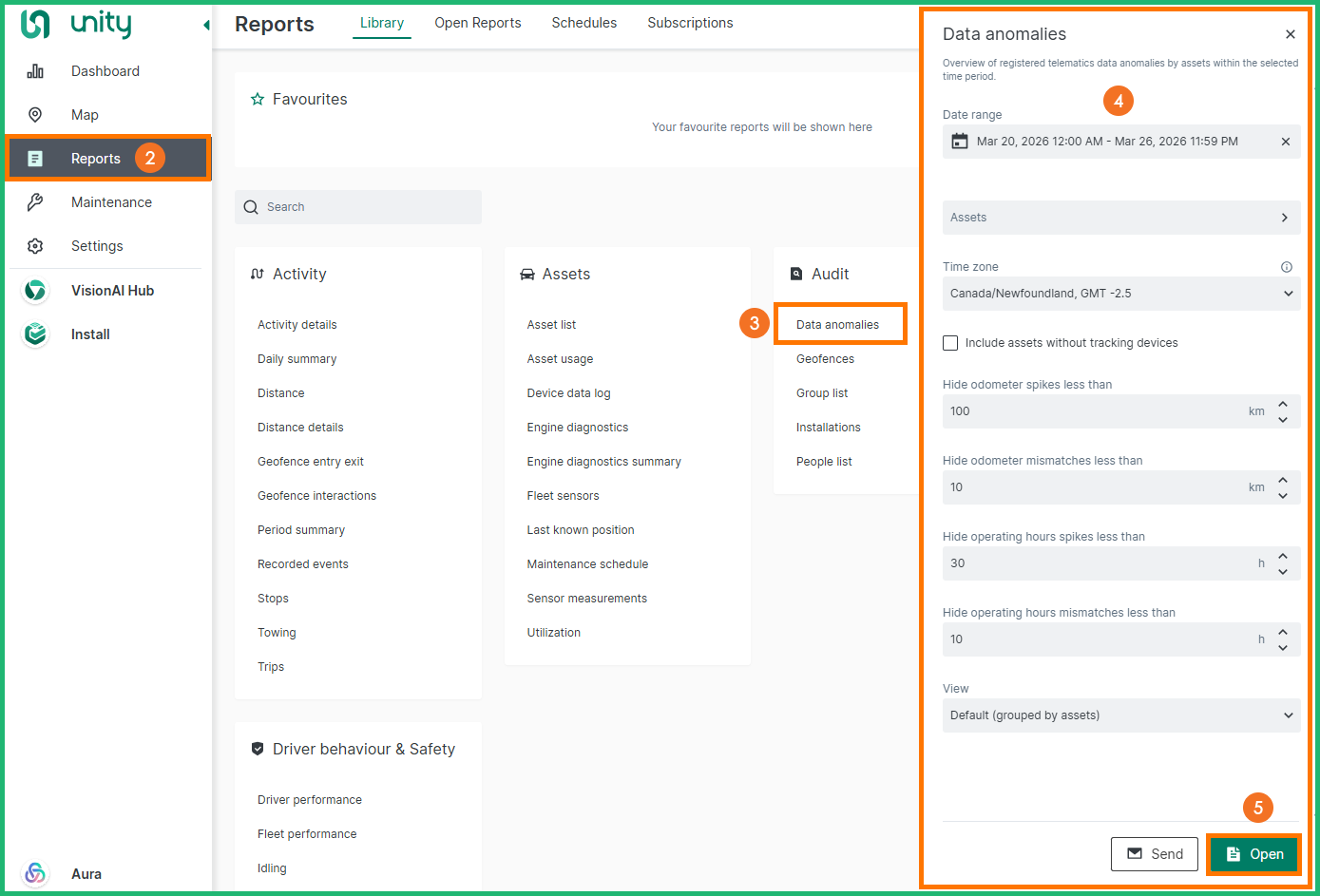
Task: Clear the selected date range
Action: tap(1285, 142)
